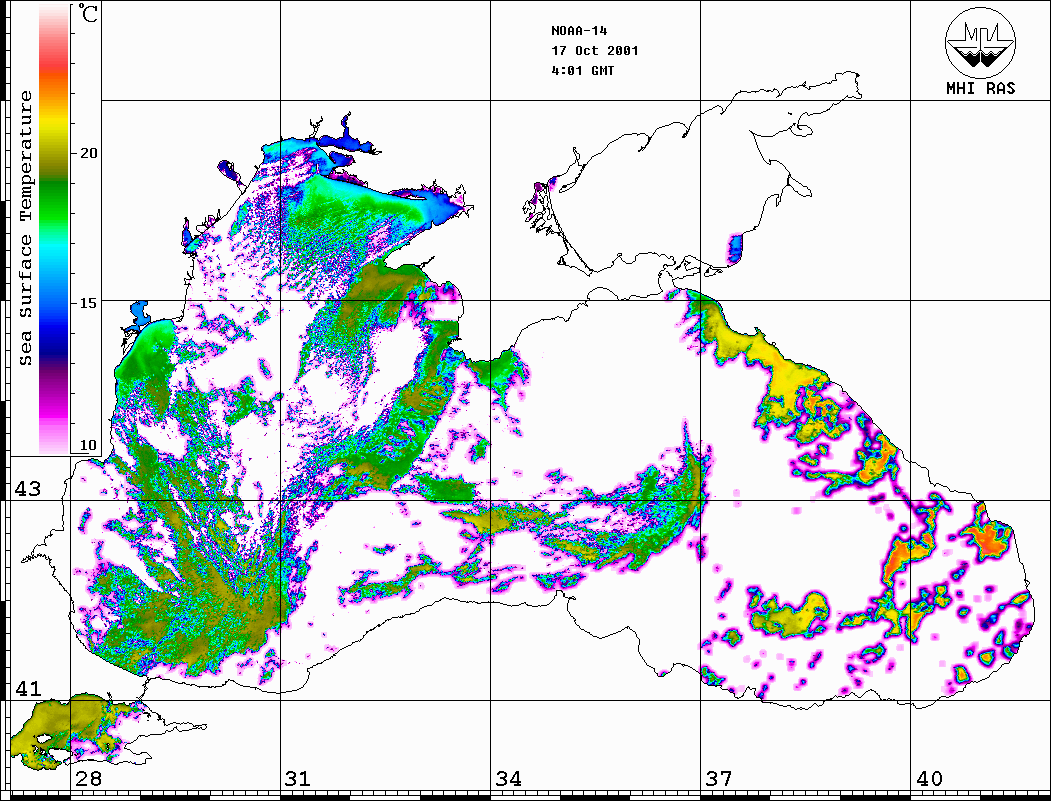Click the '10' tick label on legend

click(88, 445)
